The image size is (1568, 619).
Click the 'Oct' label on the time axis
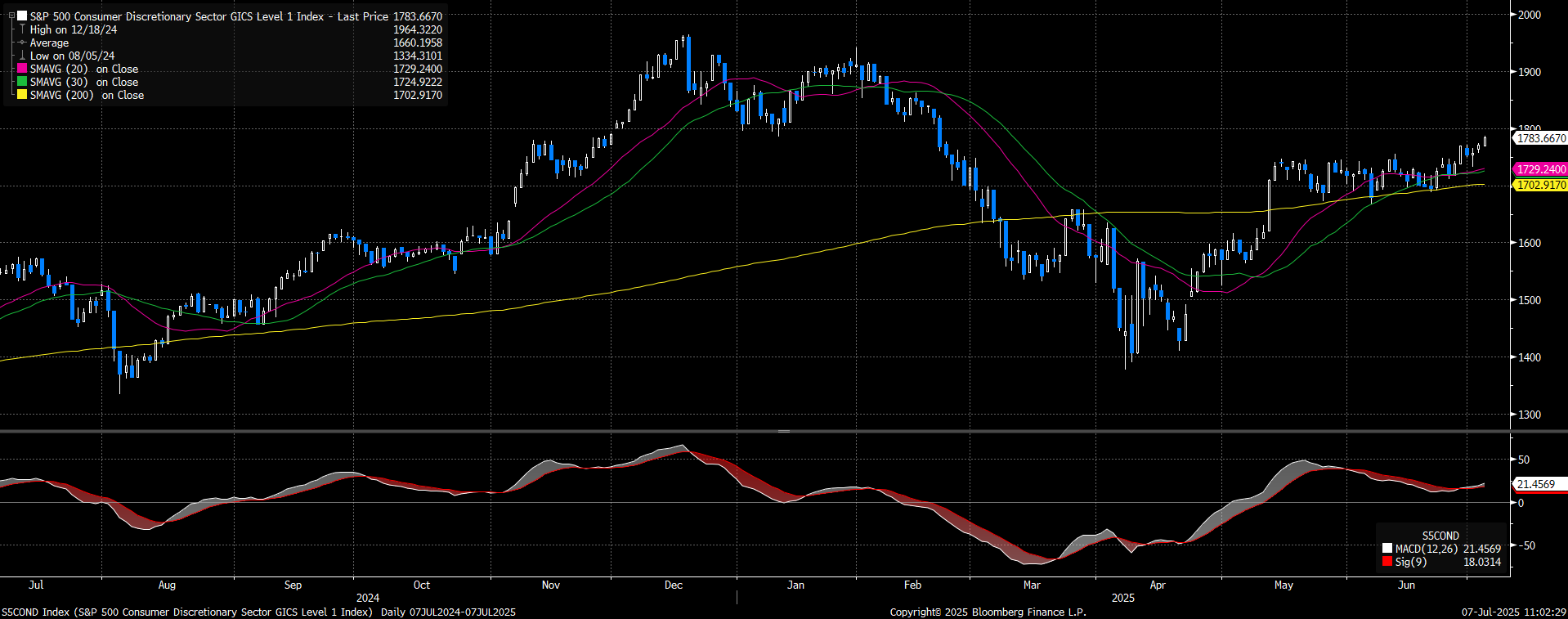click(x=422, y=585)
